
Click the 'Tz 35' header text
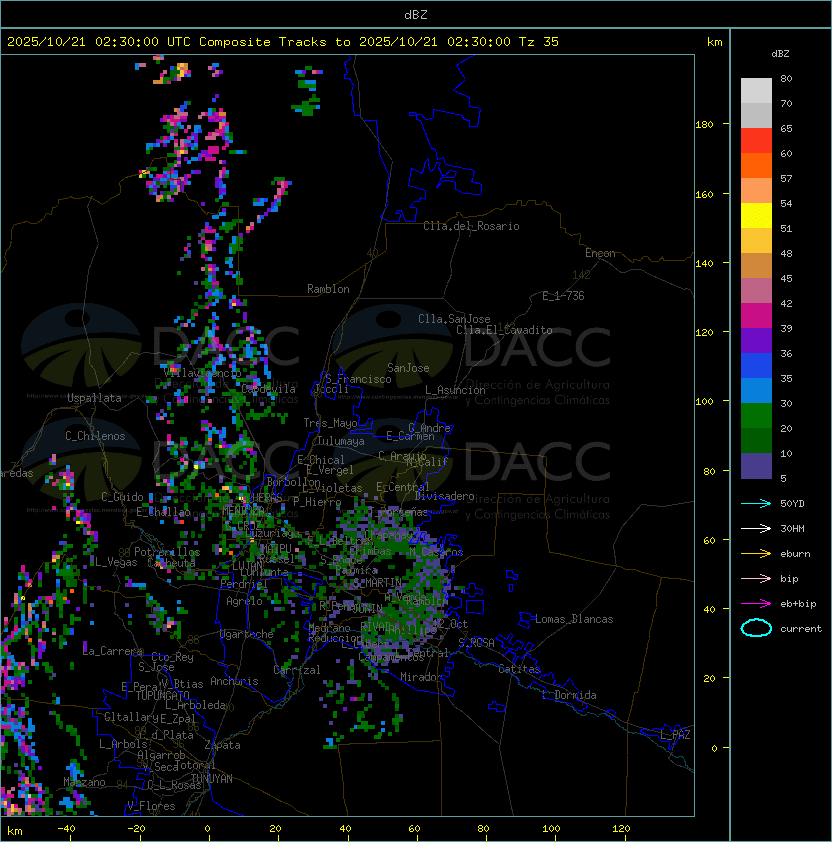[539, 42]
